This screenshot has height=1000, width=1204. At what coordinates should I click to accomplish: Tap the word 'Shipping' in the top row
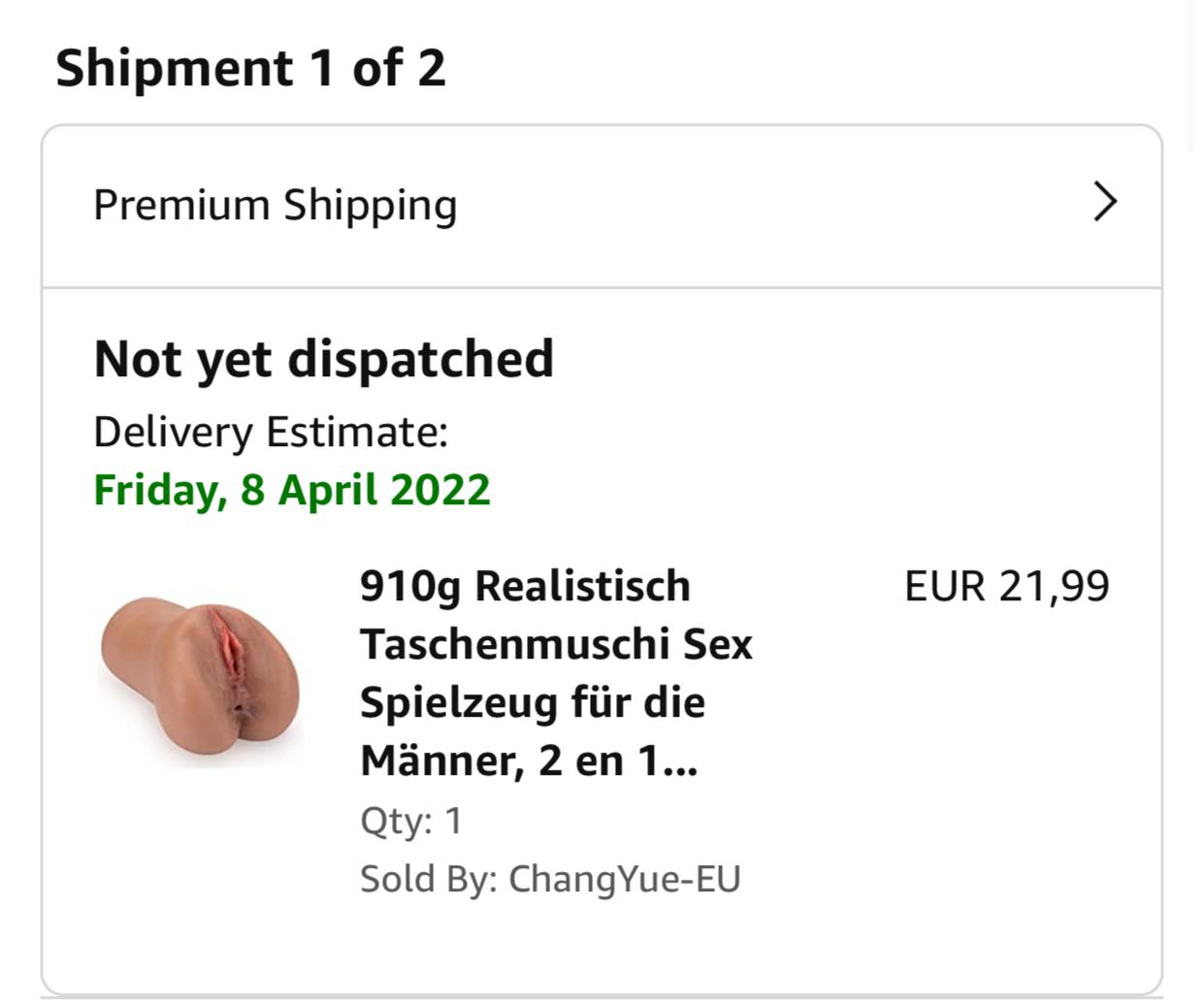click(x=370, y=206)
